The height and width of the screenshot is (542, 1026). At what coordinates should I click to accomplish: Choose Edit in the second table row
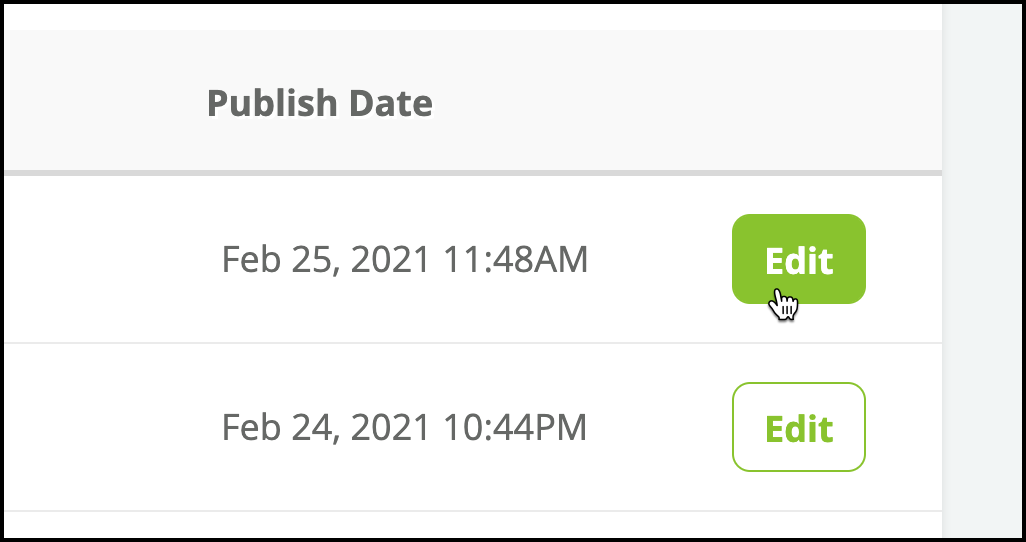click(798, 427)
